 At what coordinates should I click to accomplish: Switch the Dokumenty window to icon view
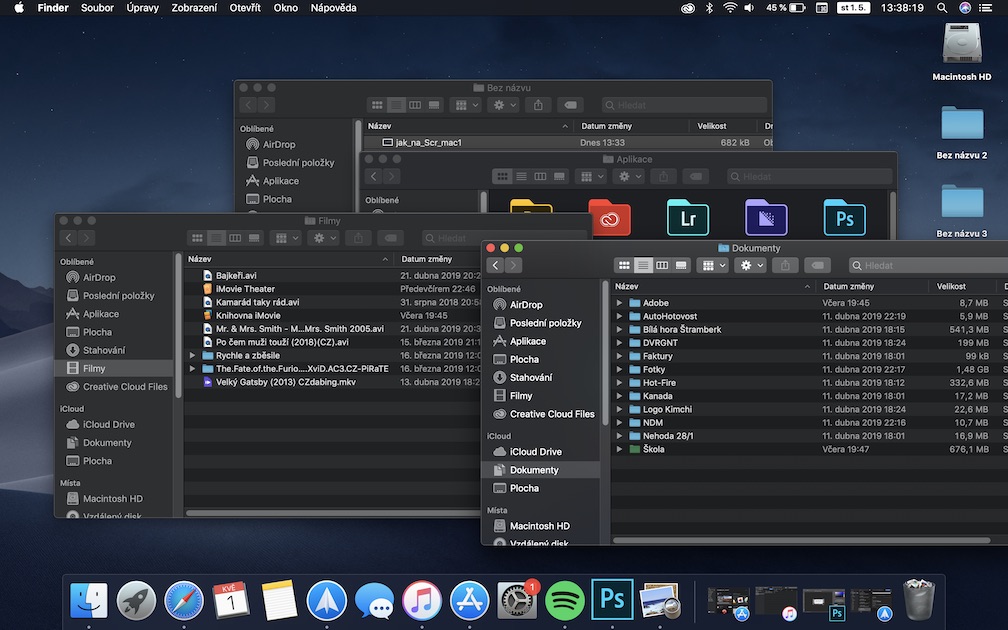tap(625, 266)
